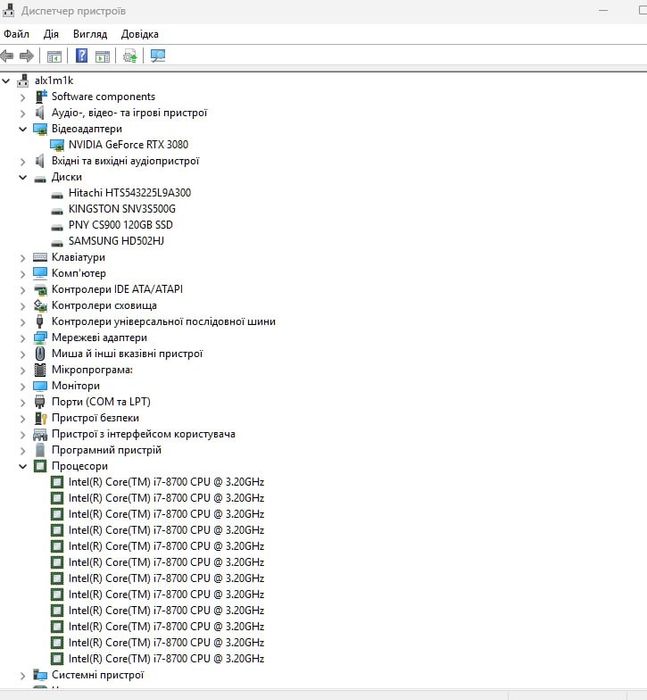Click the icon beside Контролери IDE ATA/ATAPI
The height and width of the screenshot is (700, 647).
[40, 290]
